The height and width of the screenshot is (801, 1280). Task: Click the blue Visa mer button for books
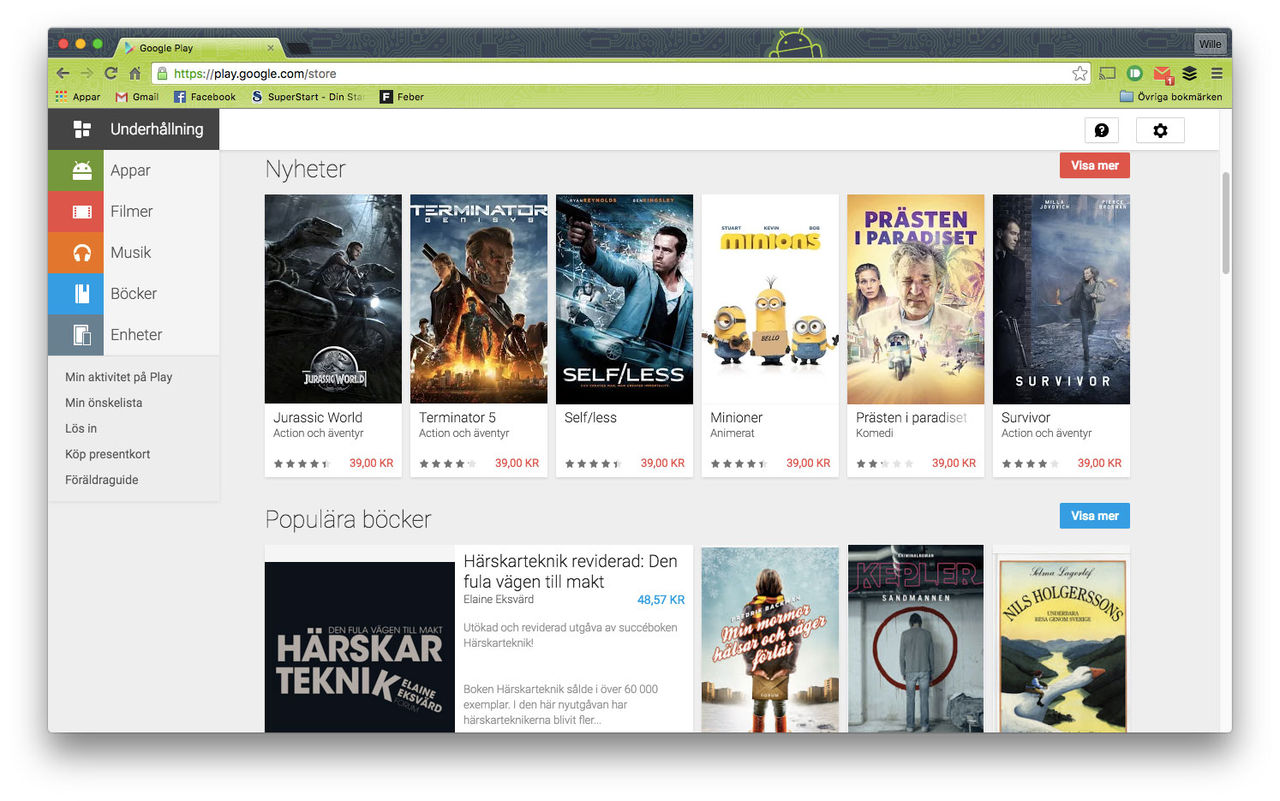1095,516
